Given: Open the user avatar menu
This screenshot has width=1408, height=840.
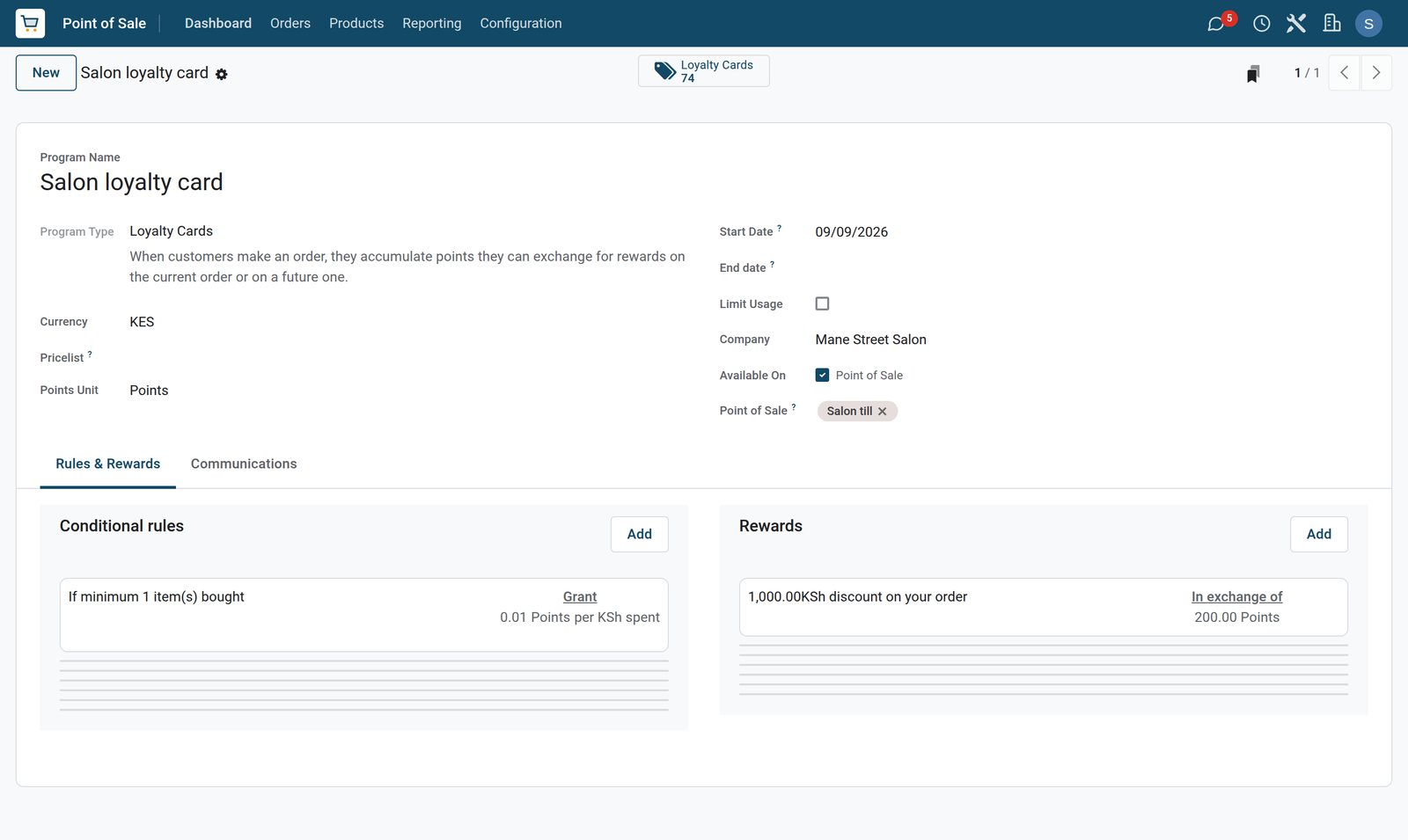Looking at the screenshot, I should pos(1368,24).
